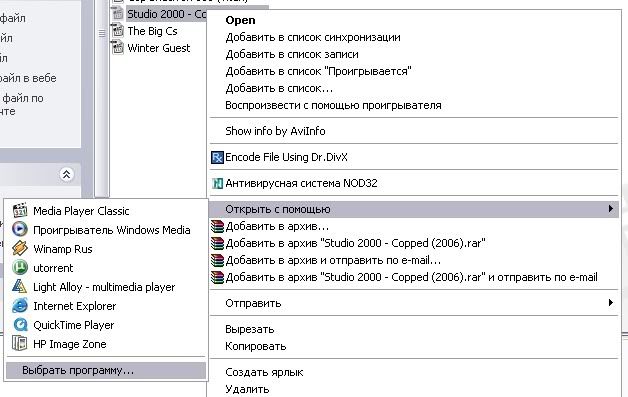Click the Dr.DivX encode icon
Image resolution: width=628 pixels, height=397 pixels.
[x=217, y=157]
